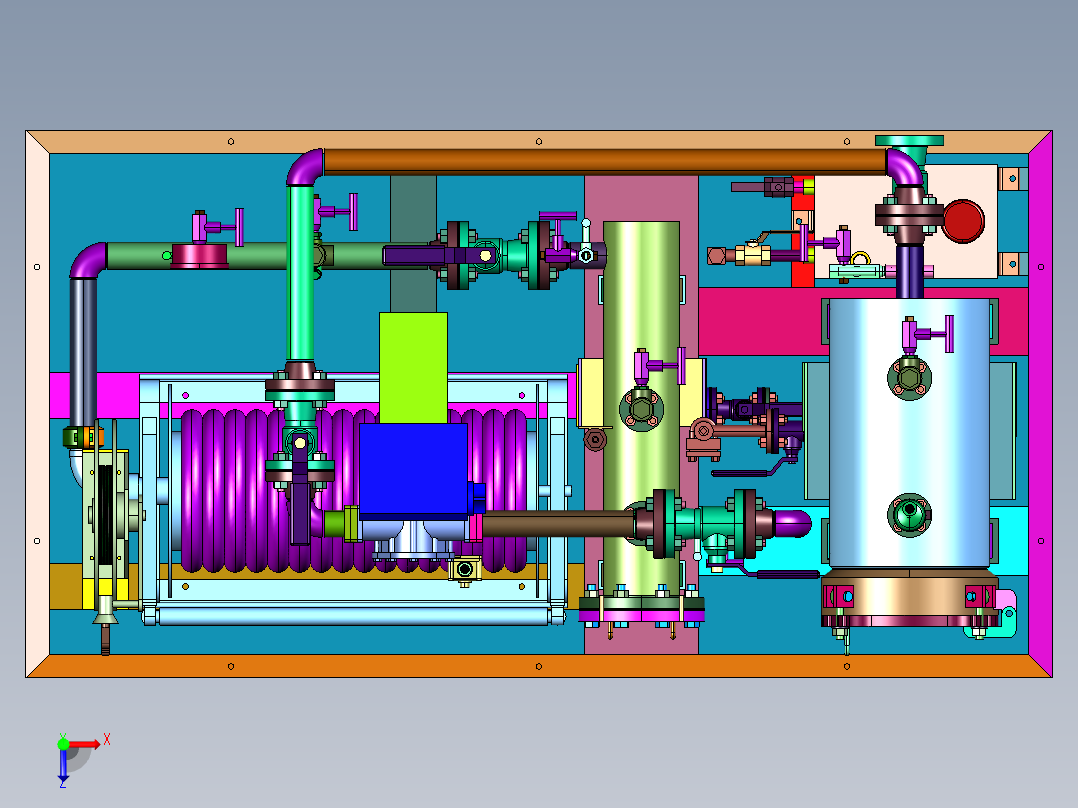Select the large light-blue cylindrical tank

[909, 433]
